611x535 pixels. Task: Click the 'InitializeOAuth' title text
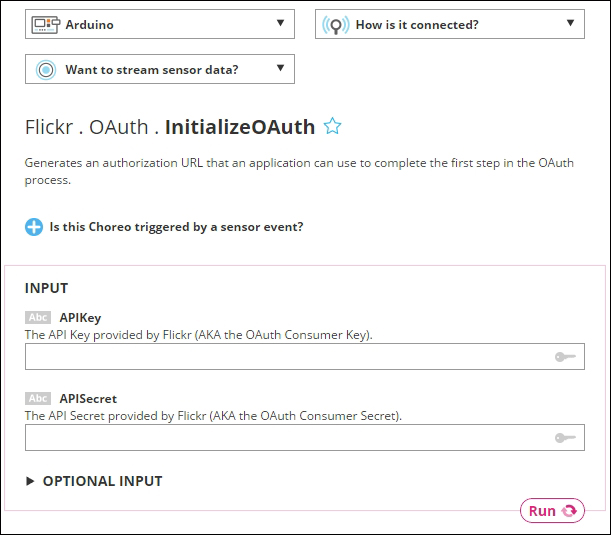(240, 127)
